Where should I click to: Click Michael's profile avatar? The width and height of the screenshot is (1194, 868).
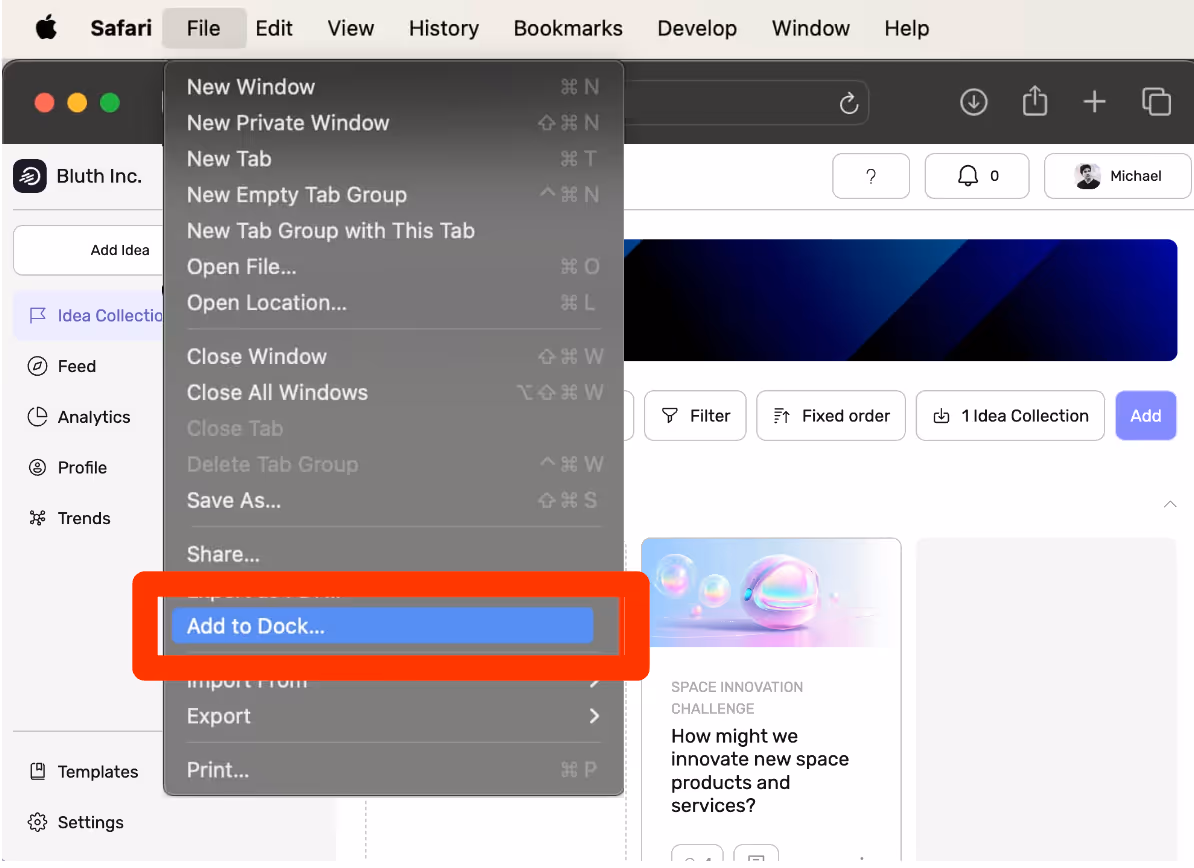[1087, 176]
